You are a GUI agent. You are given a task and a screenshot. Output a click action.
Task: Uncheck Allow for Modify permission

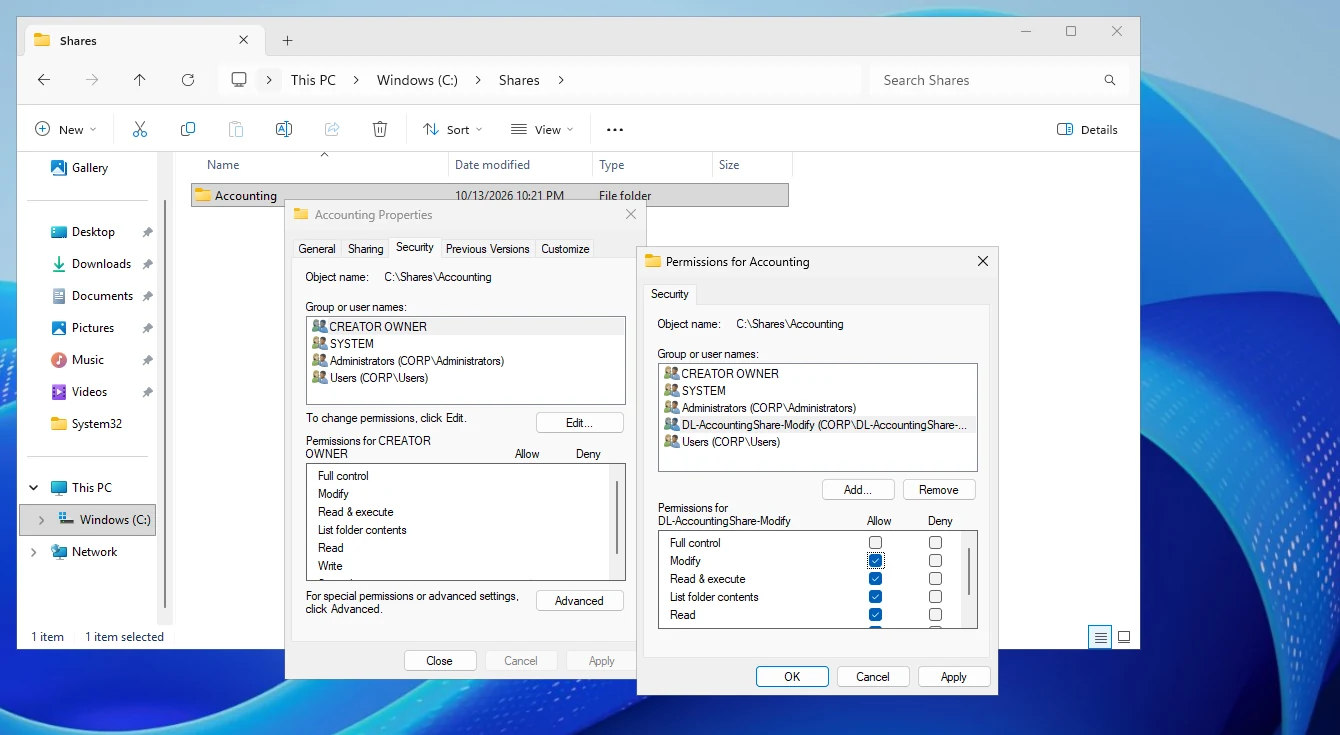click(876, 561)
